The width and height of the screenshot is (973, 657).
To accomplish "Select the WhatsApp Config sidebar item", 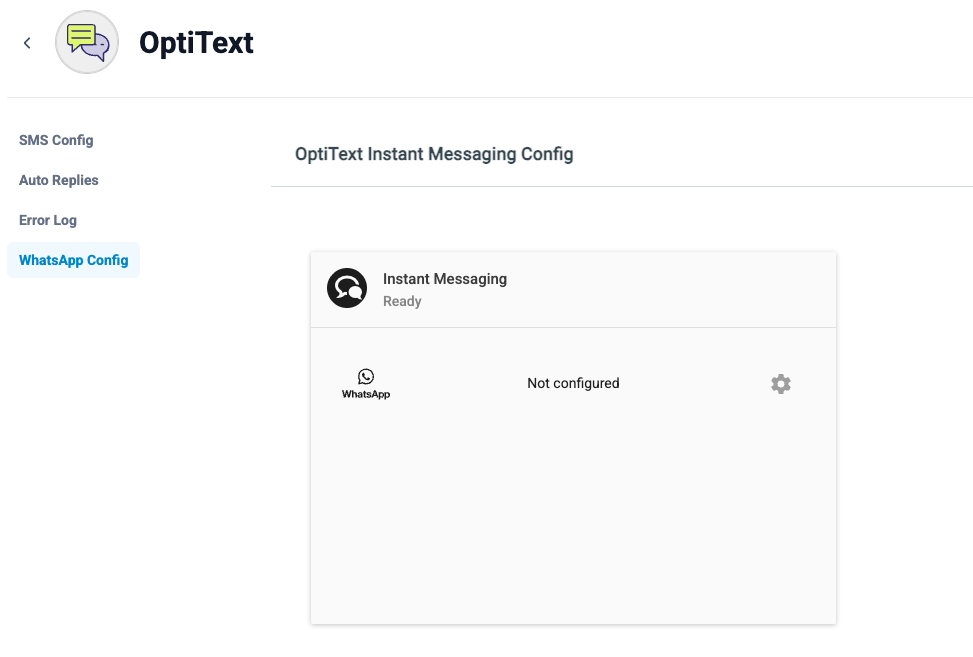I will tap(73, 260).
